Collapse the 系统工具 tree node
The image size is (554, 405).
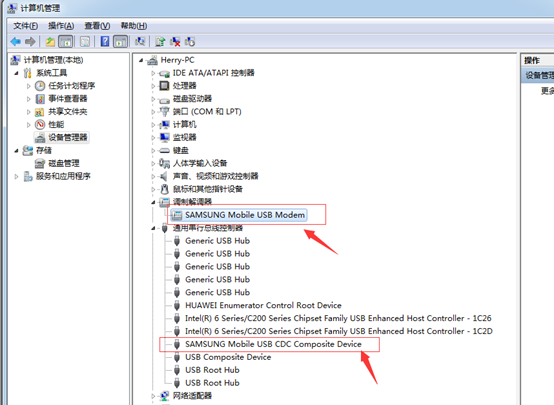[16, 73]
